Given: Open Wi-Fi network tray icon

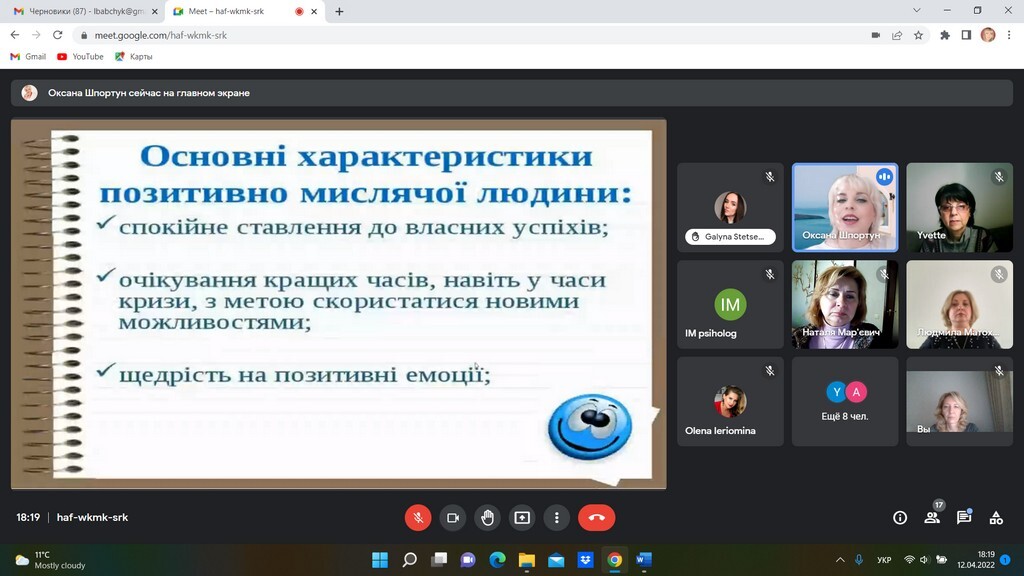Looking at the screenshot, I should click(909, 560).
